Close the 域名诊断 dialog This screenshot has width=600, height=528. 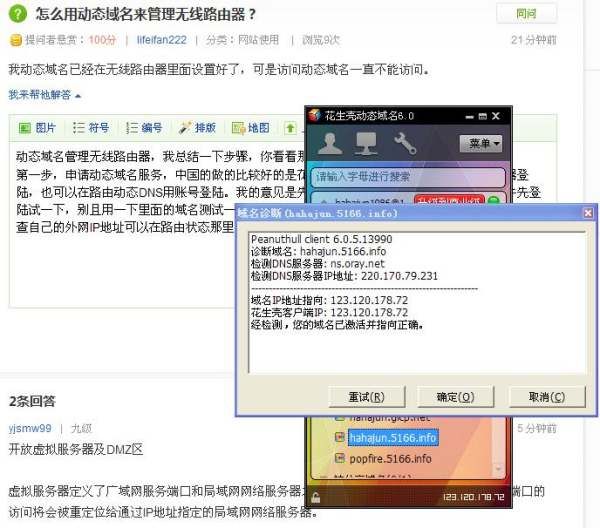(588, 213)
